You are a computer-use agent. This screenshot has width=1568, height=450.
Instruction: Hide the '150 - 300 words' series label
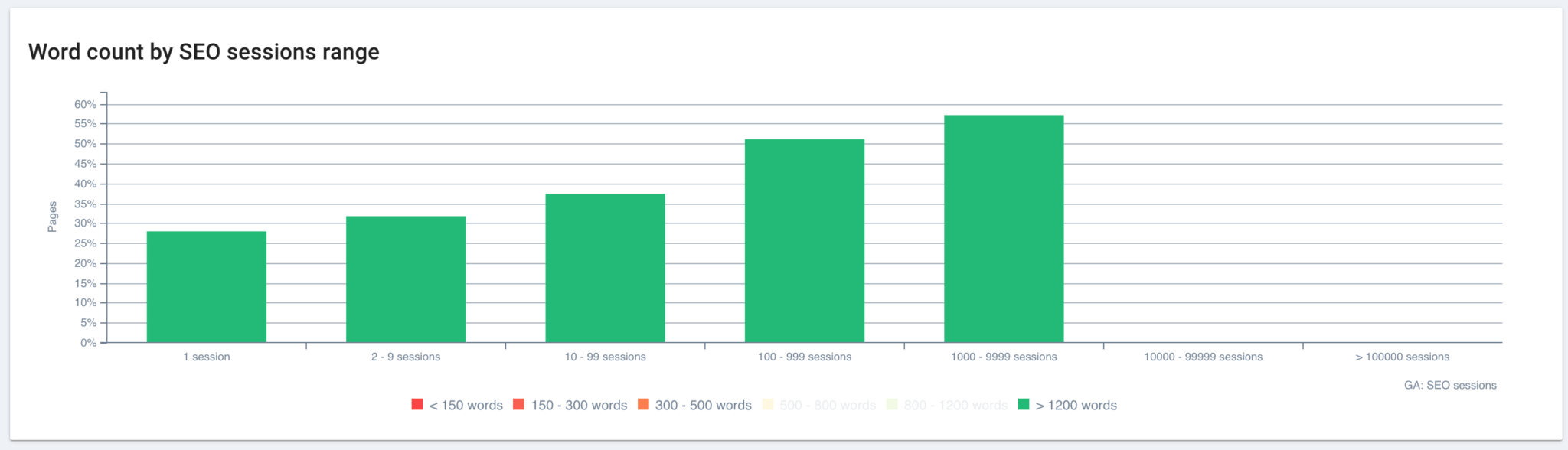click(579, 406)
